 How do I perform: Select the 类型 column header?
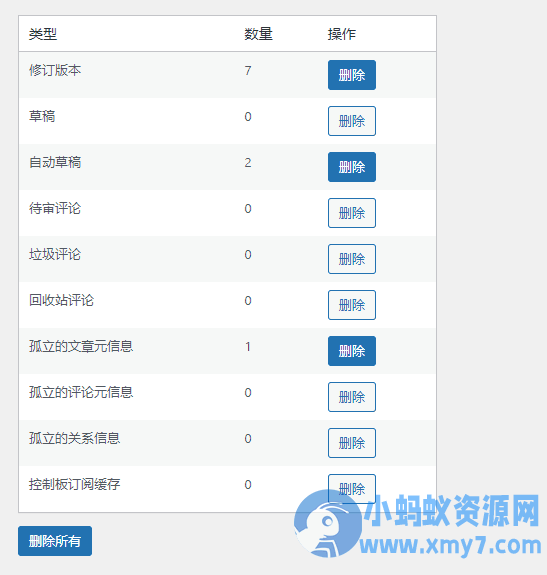43,34
